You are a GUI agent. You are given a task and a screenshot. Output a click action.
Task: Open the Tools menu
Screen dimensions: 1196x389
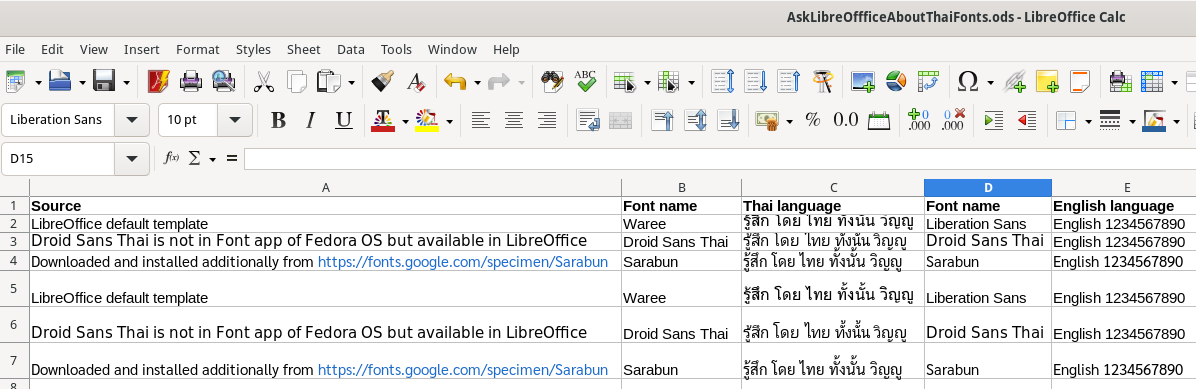point(396,49)
